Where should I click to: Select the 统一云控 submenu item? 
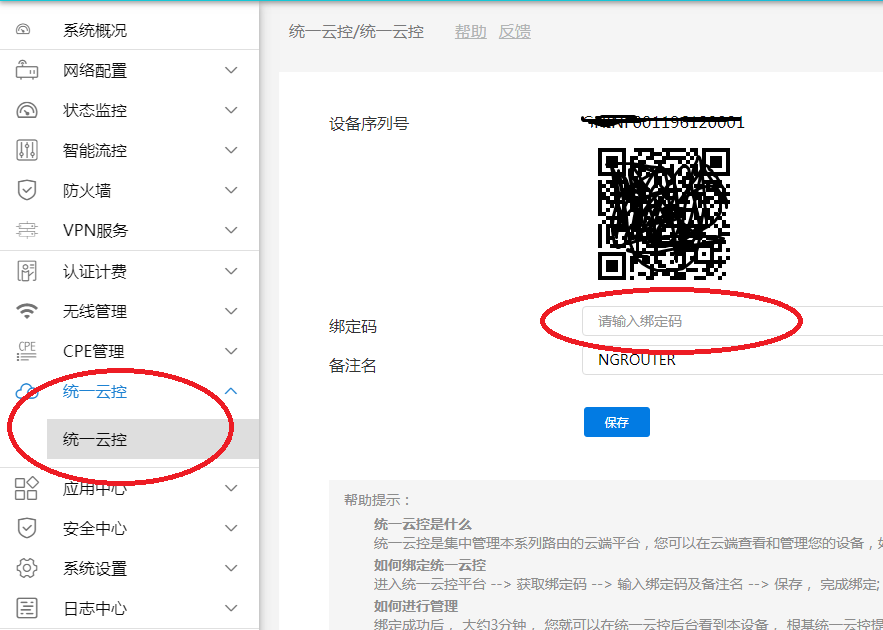click(x=95, y=439)
